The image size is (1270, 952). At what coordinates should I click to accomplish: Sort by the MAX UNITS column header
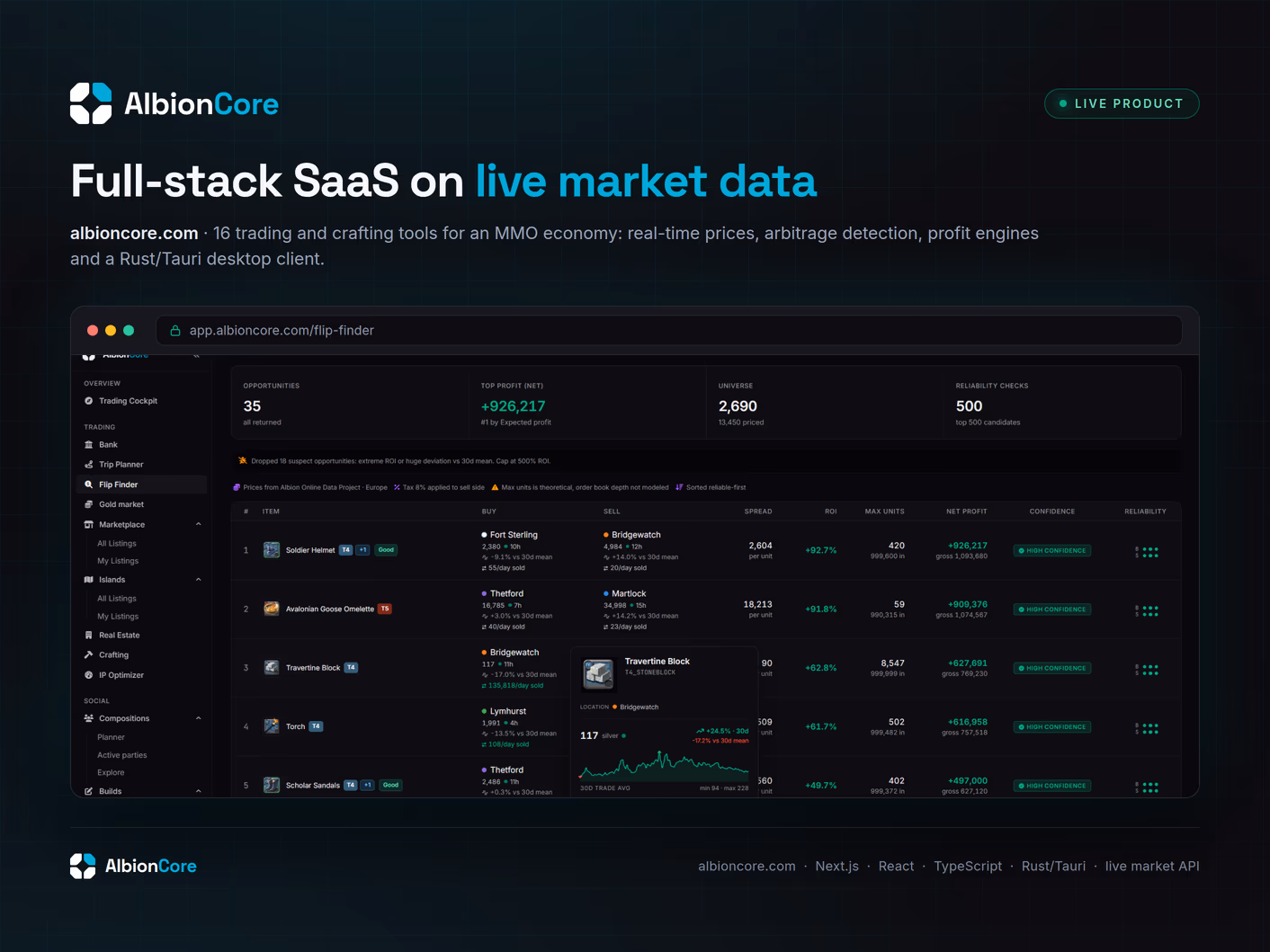coord(885,512)
